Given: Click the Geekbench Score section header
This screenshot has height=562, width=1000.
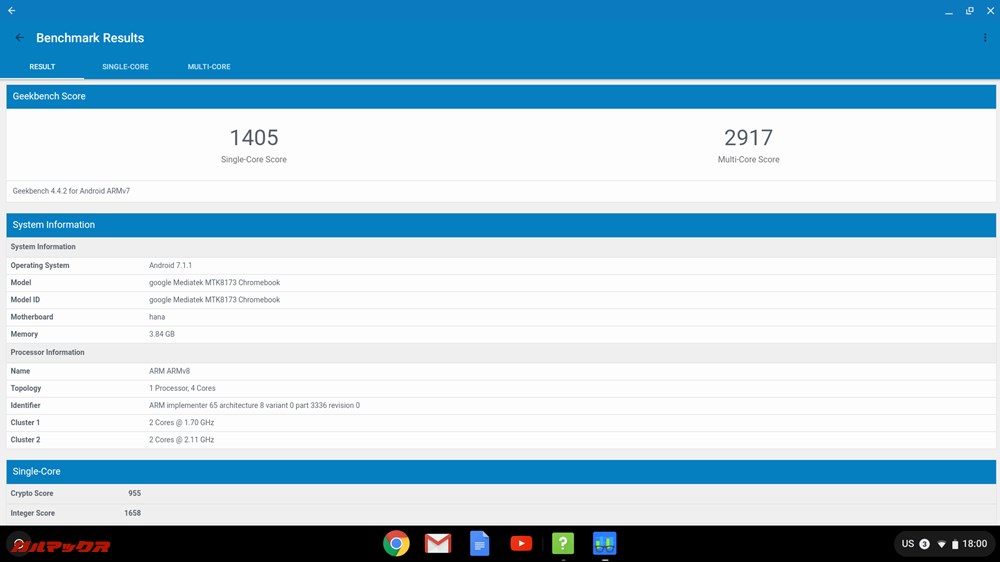Looking at the screenshot, I should (x=501, y=96).
